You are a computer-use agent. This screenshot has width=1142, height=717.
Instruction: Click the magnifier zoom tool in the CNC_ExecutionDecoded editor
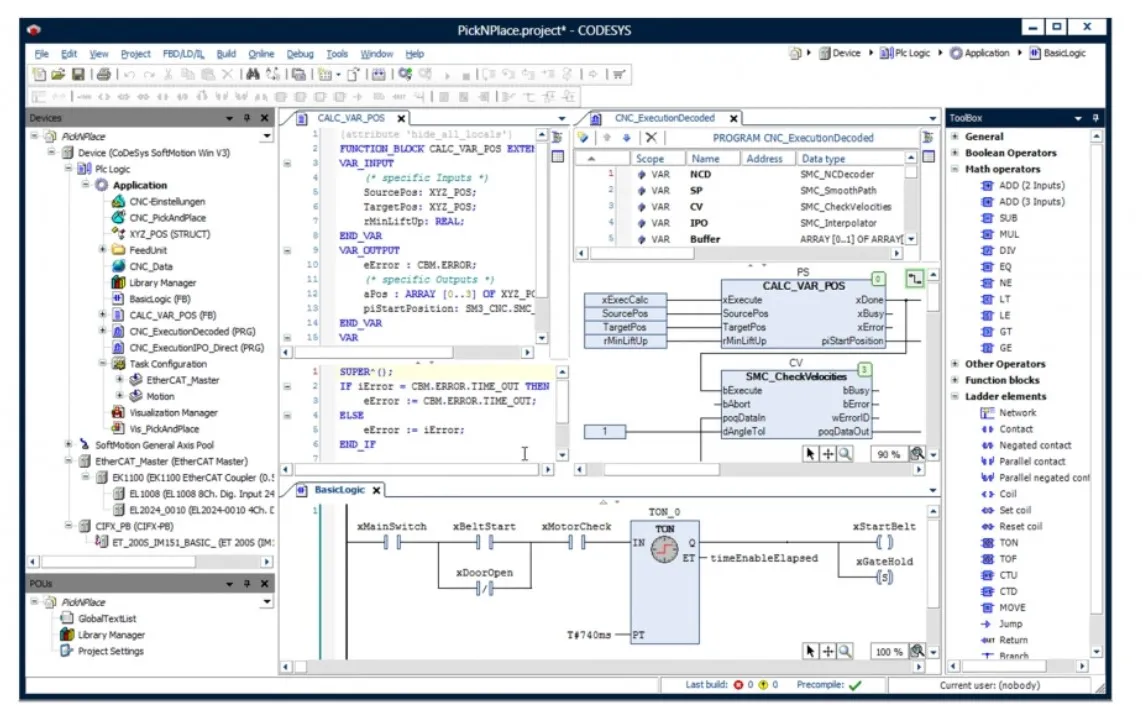point(845,454)
